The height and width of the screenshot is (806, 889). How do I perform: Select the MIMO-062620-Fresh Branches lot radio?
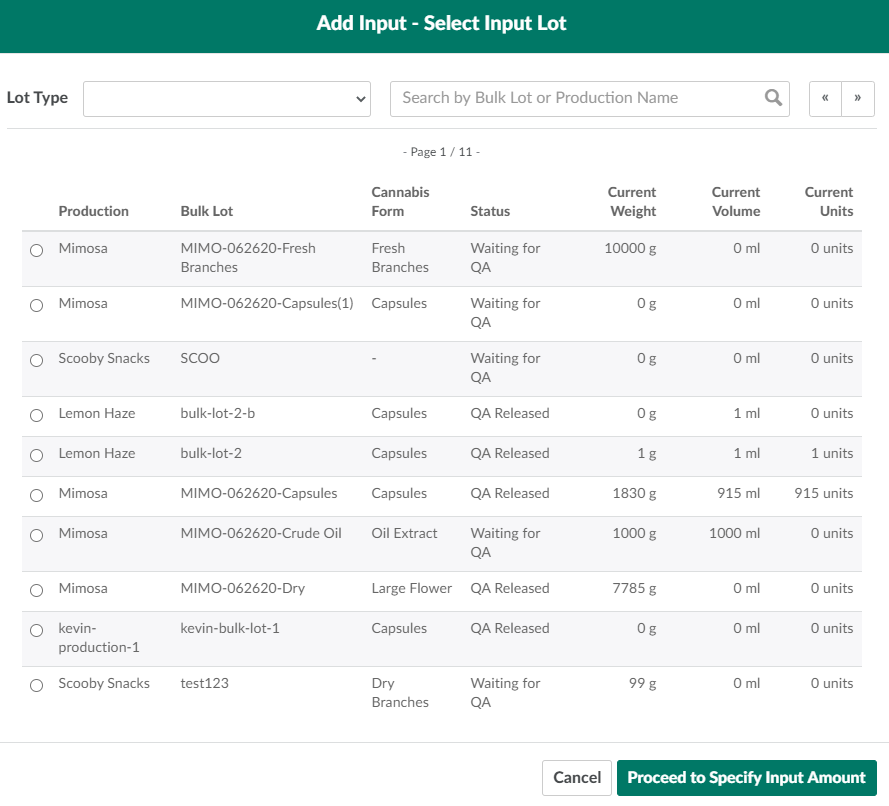coord(37,251)
